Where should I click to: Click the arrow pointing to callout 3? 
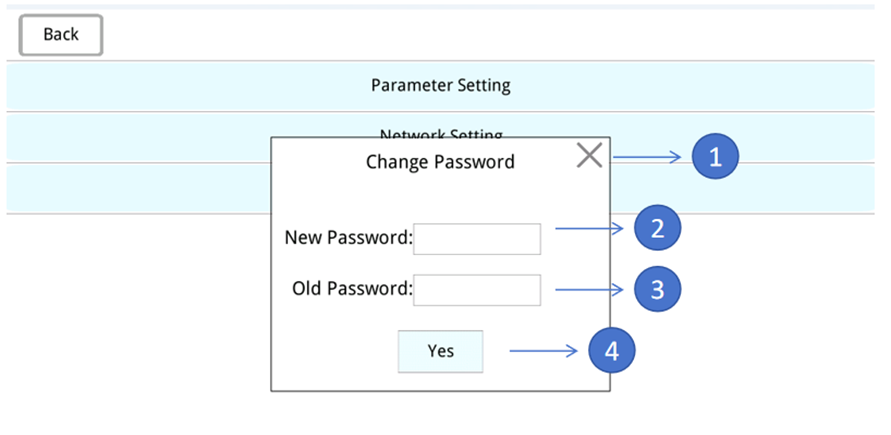pos(590,290)
